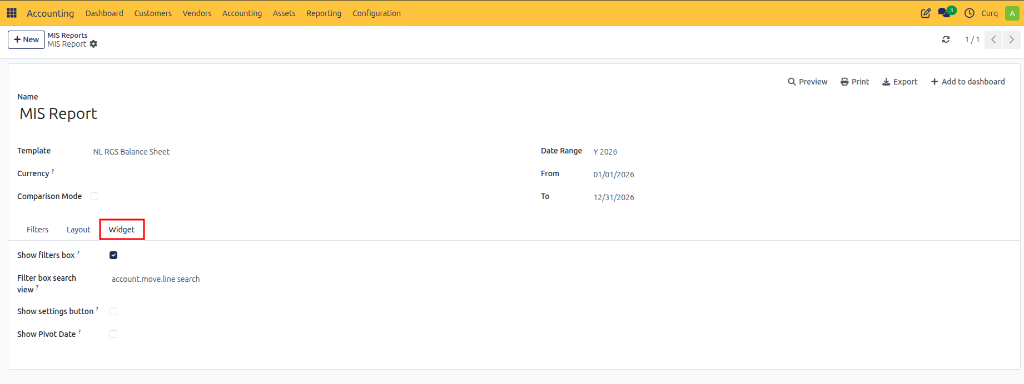Click the pager 1 / 1 counter
This screenshot has width=1024, height=384.
point(972,40)
